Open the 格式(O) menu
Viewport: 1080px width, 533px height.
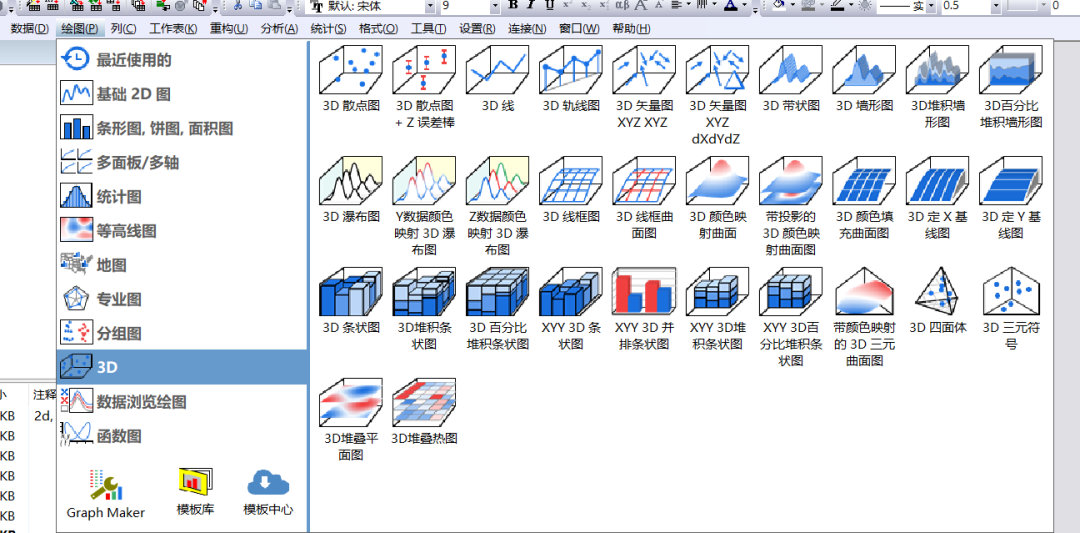tap(378, 29)
